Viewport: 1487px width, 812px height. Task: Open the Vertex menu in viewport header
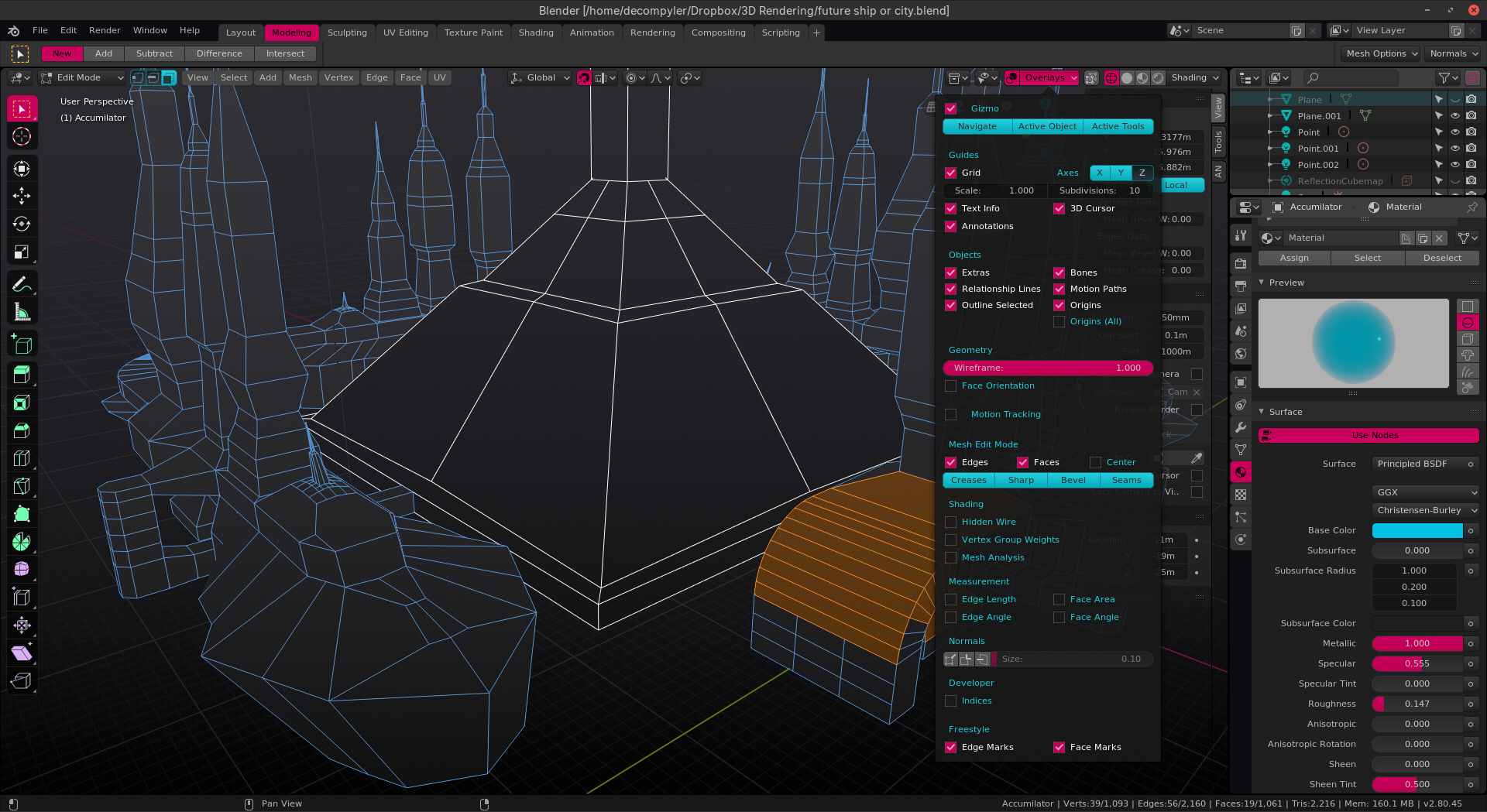point(338,78)
